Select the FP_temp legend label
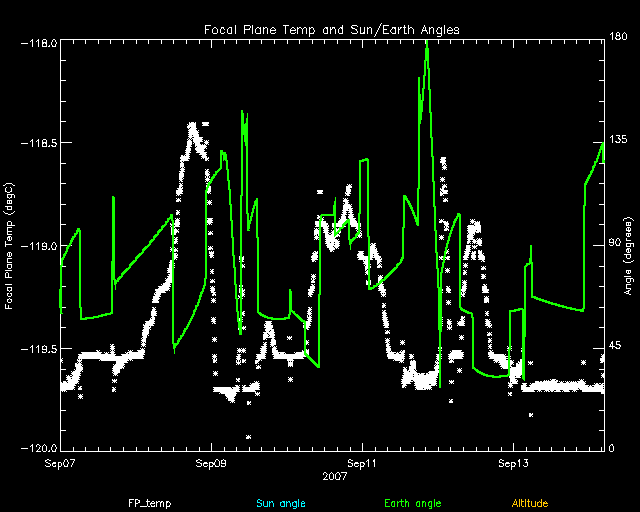The height and width of the screenshot is (512, 640). pyautogui.click(x=149, y=503)
